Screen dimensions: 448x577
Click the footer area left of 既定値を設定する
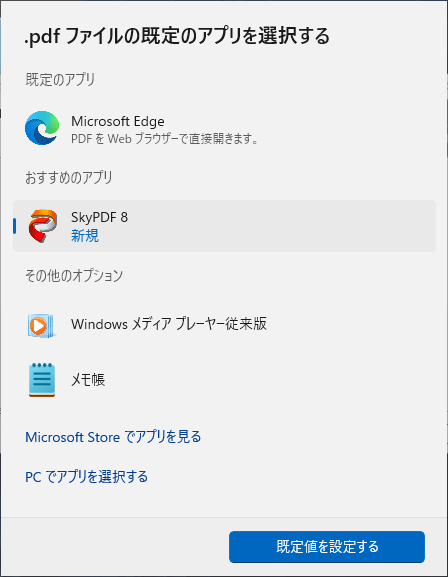coord(115,547)
